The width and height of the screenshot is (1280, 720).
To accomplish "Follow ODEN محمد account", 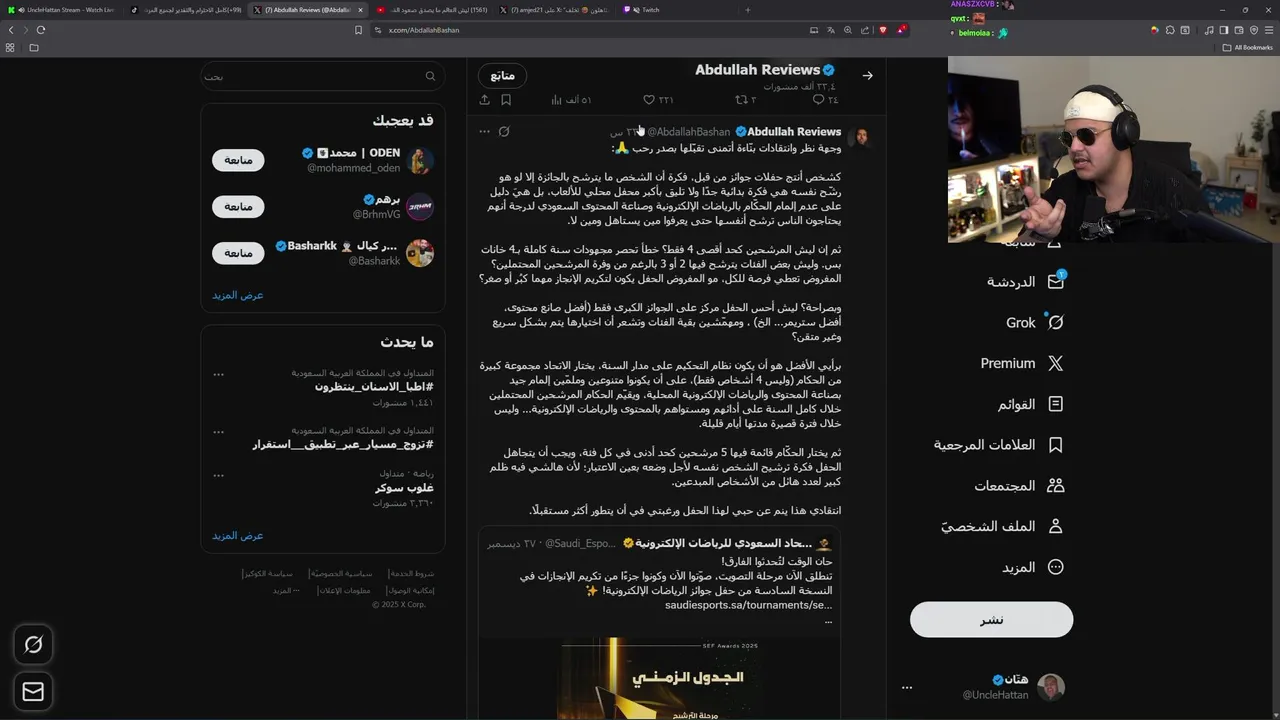I will 238,160.
